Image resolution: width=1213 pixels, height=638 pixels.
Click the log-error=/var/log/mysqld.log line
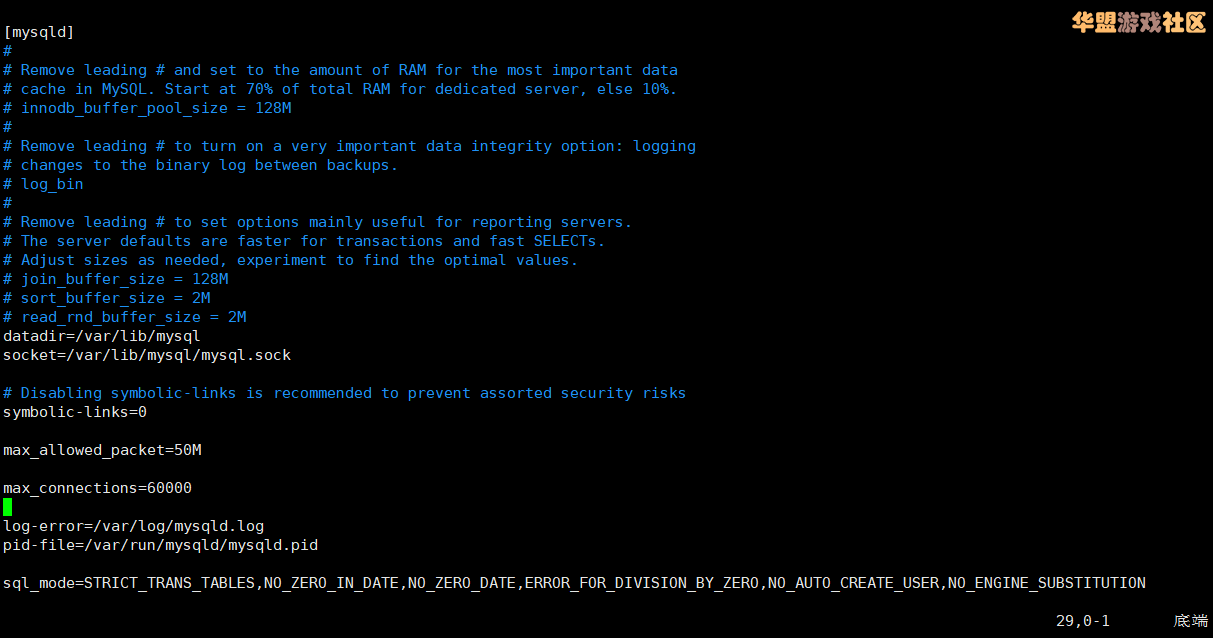(x=134, y=526)
